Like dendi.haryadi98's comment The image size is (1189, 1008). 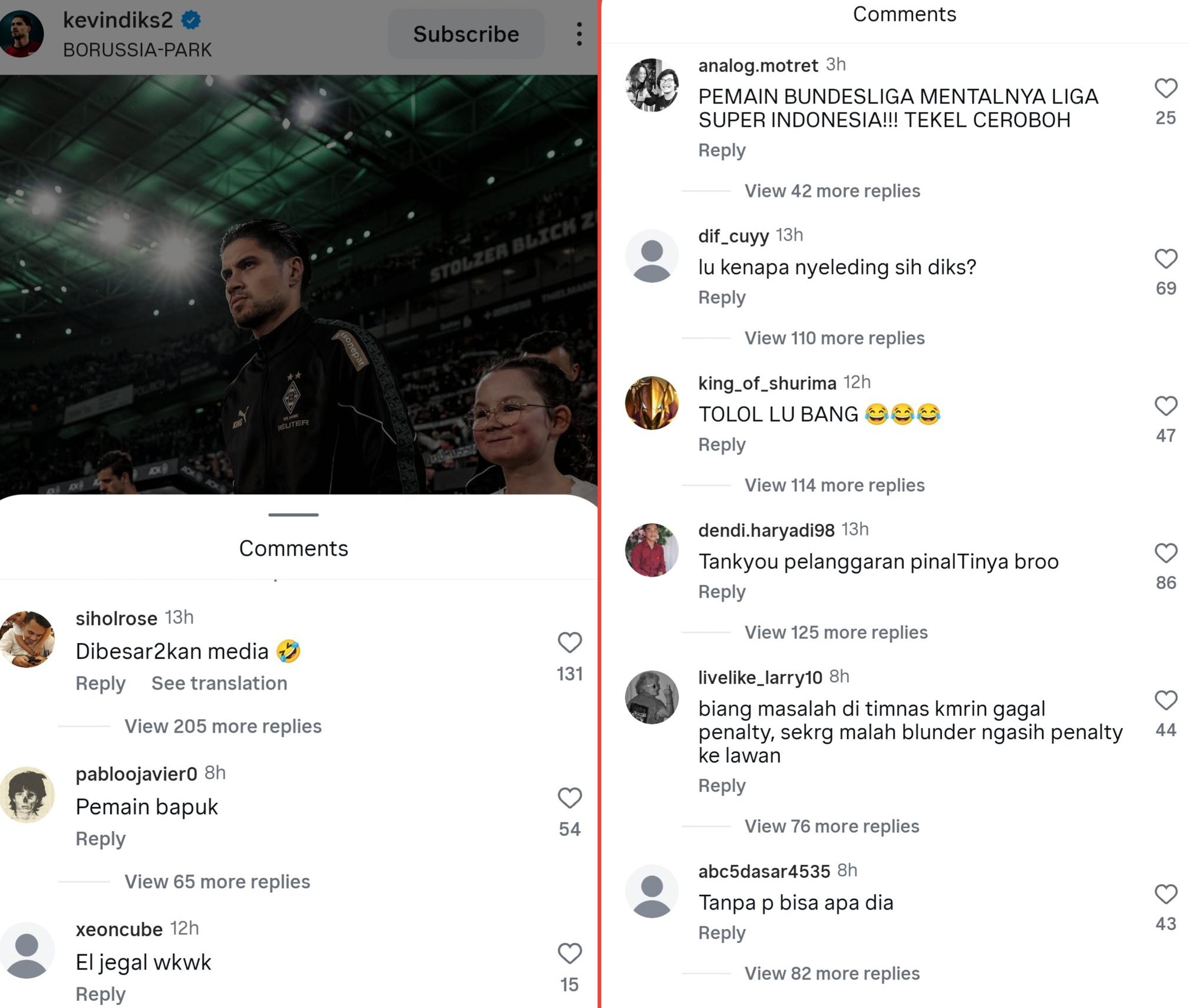[1165, 554]
